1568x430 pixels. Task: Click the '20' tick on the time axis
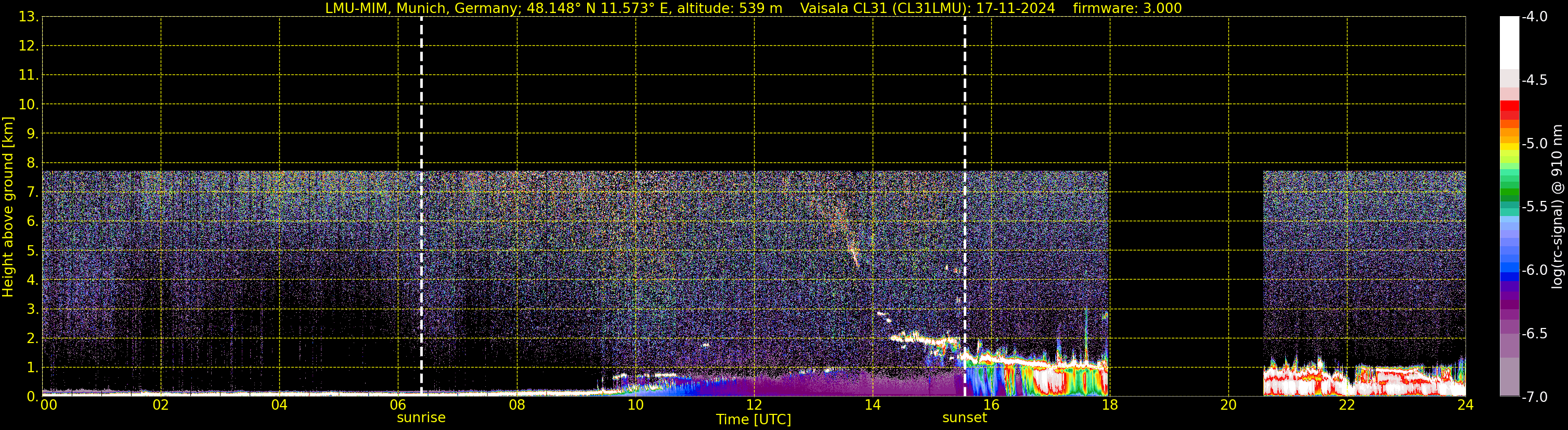click(1228, 405)
